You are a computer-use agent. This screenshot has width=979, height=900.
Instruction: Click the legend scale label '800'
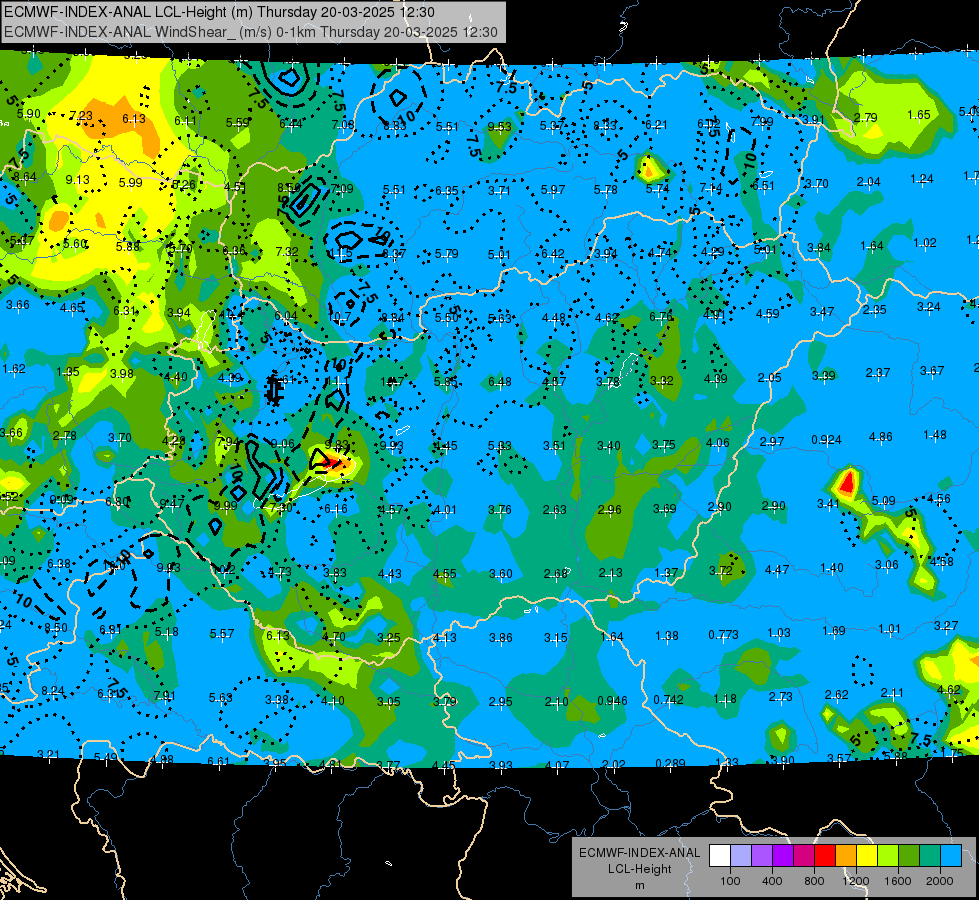[814, 881]
